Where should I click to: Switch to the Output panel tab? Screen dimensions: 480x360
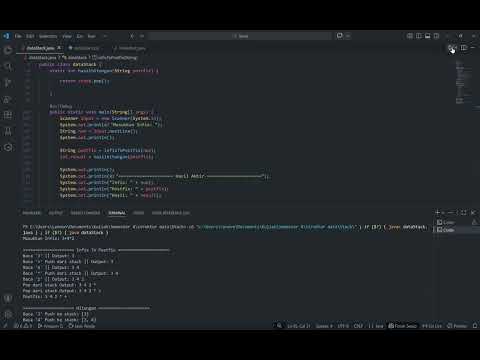pyautogui.click(x=56, y=213)
